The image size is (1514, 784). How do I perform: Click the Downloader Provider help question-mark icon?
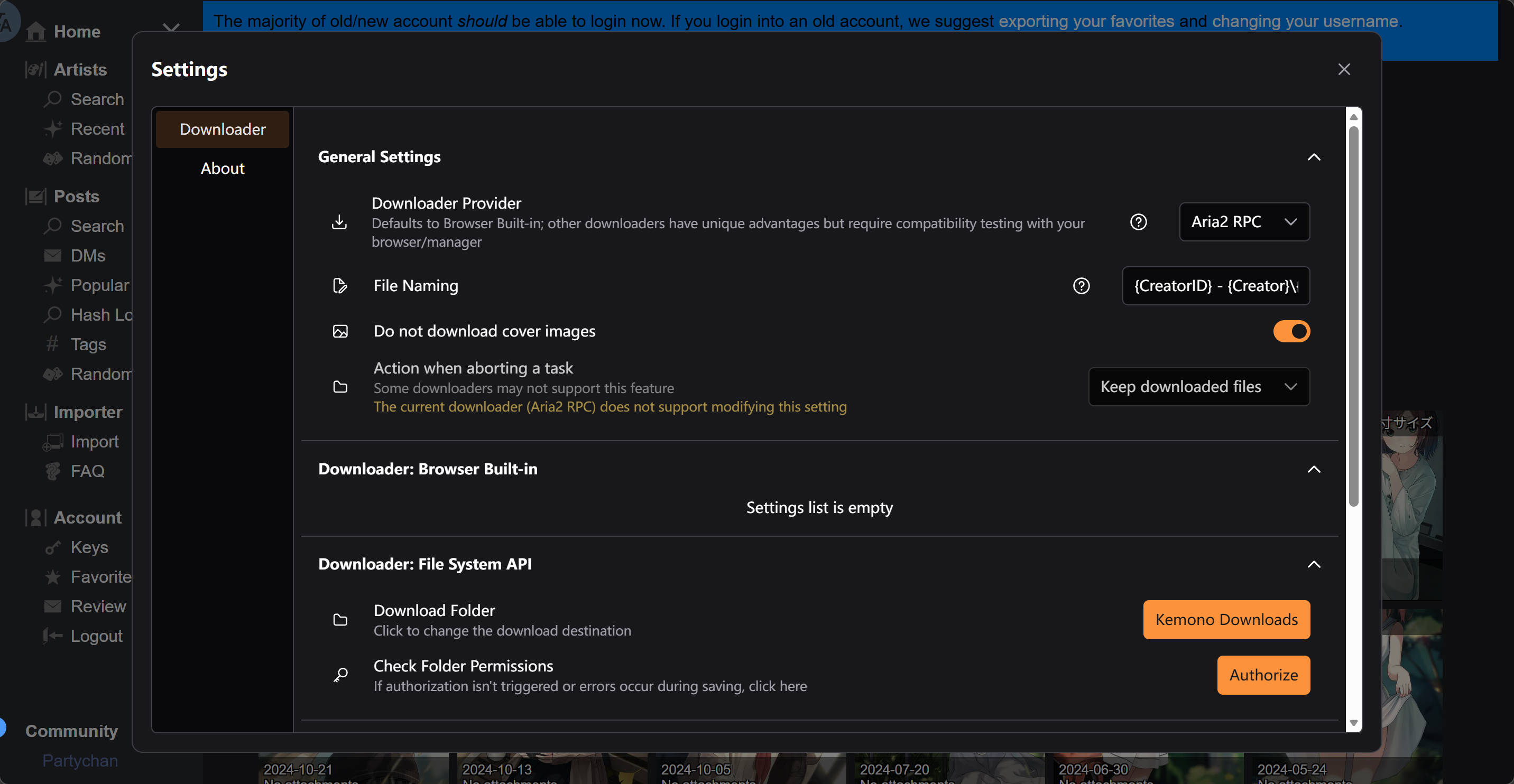click(1139, 222)
